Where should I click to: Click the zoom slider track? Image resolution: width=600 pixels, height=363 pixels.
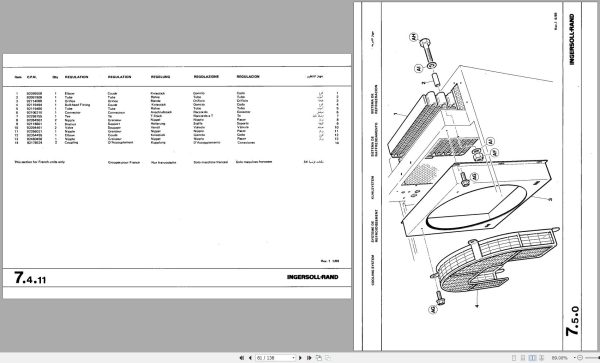(x=592, y=358)
